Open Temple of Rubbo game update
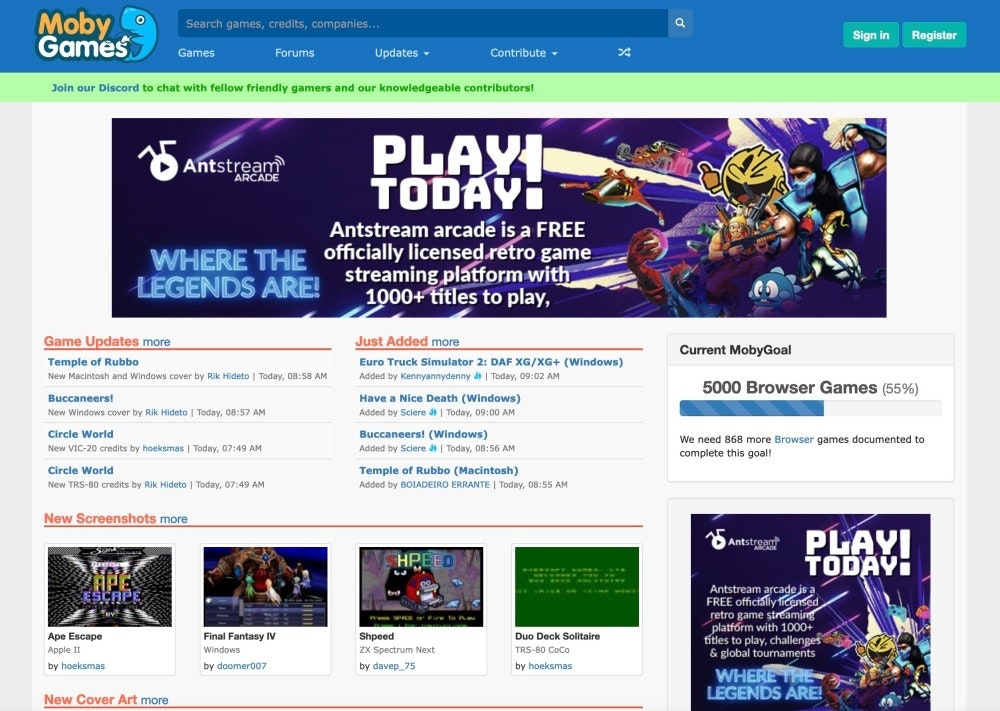1000x711 pixels. pyautogui.click(x=93, y=362)
